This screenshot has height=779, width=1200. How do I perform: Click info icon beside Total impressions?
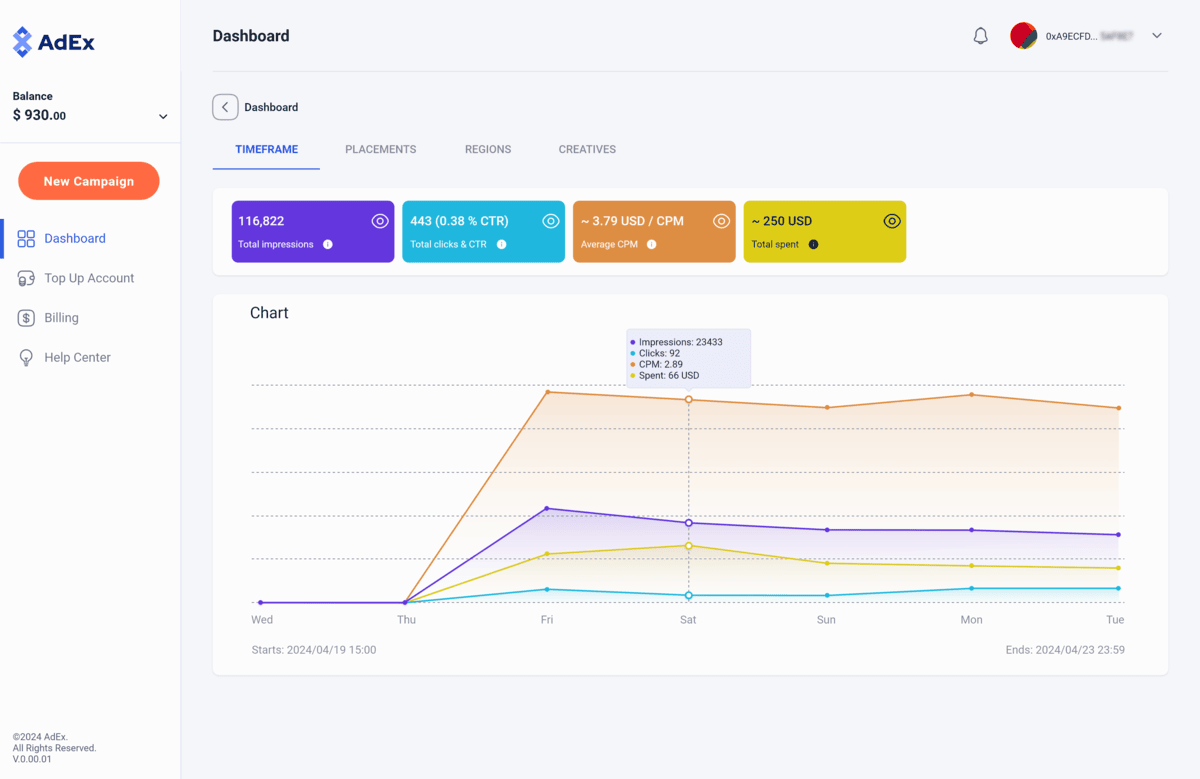[328, 245]
